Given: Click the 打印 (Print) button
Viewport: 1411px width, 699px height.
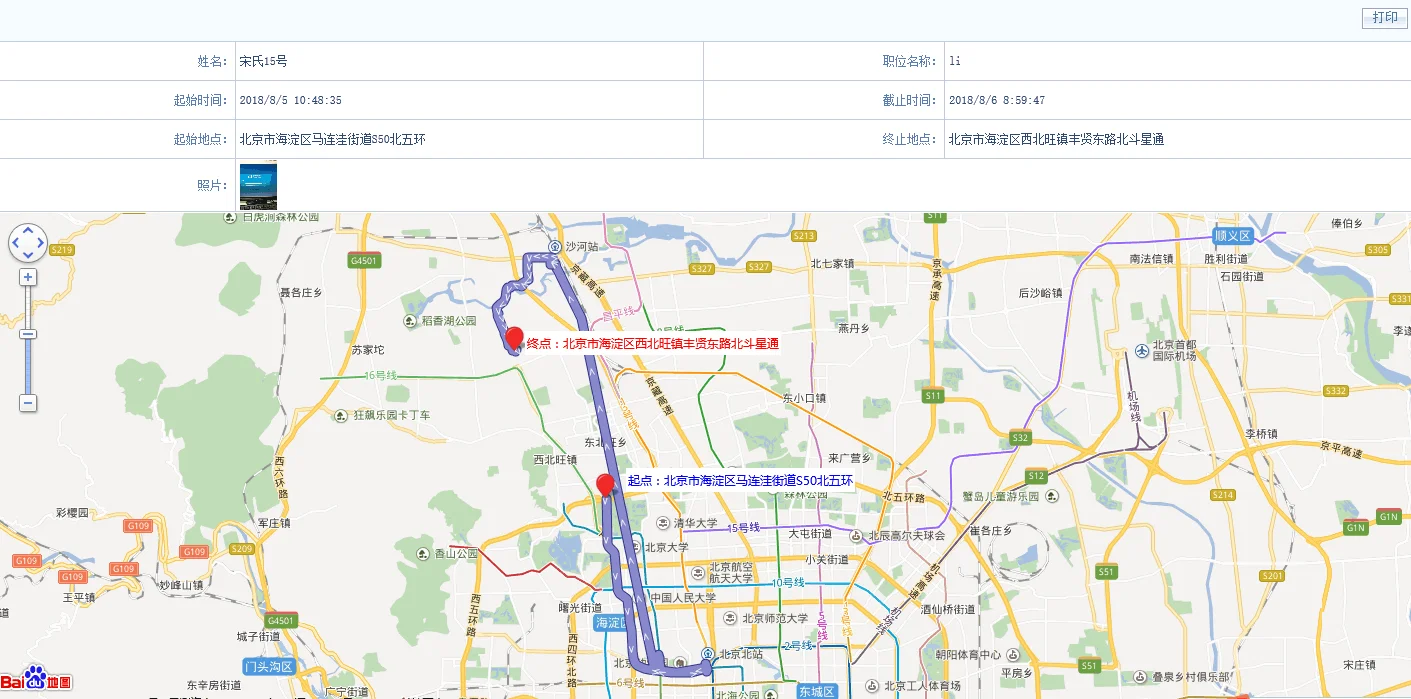Looking at the screenshot, I should (1383, 18).
